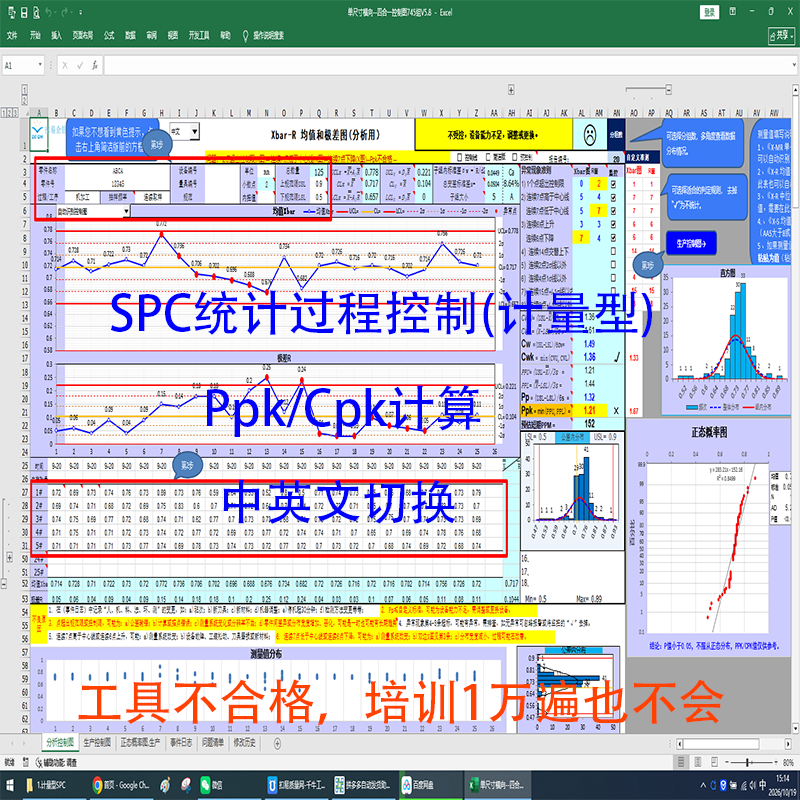
Task: Switch to Page Layout view icon
Action: click(x=698, y=762)
